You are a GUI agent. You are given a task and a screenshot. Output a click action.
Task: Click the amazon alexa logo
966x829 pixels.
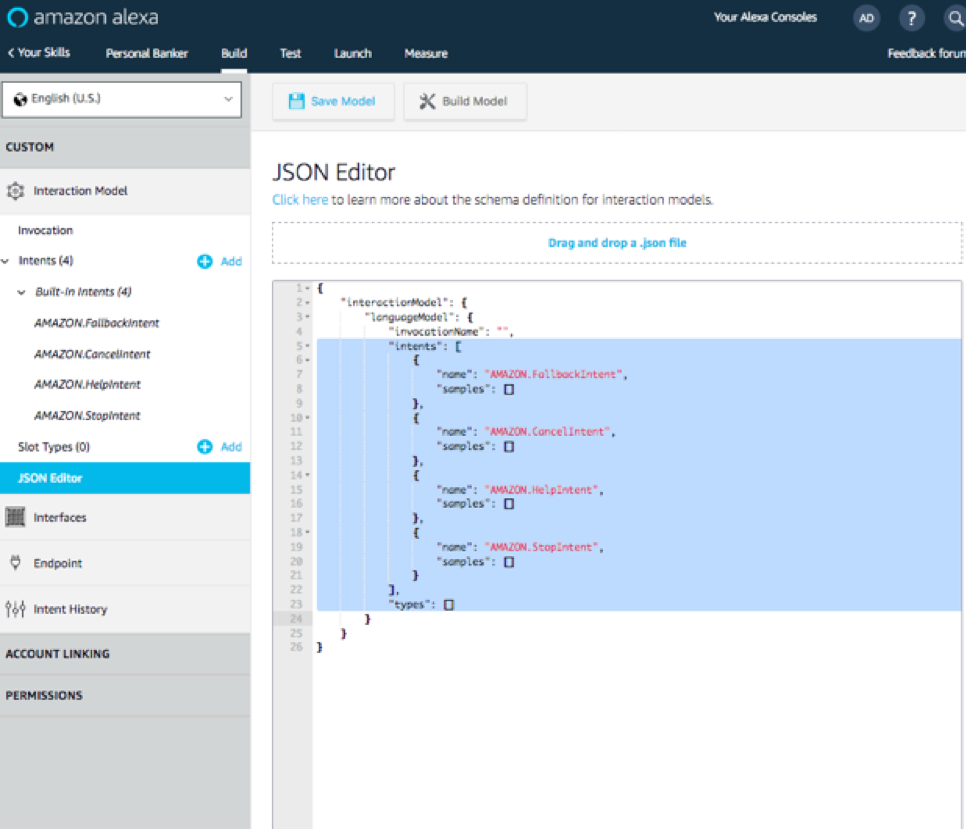tap(83, 17)
